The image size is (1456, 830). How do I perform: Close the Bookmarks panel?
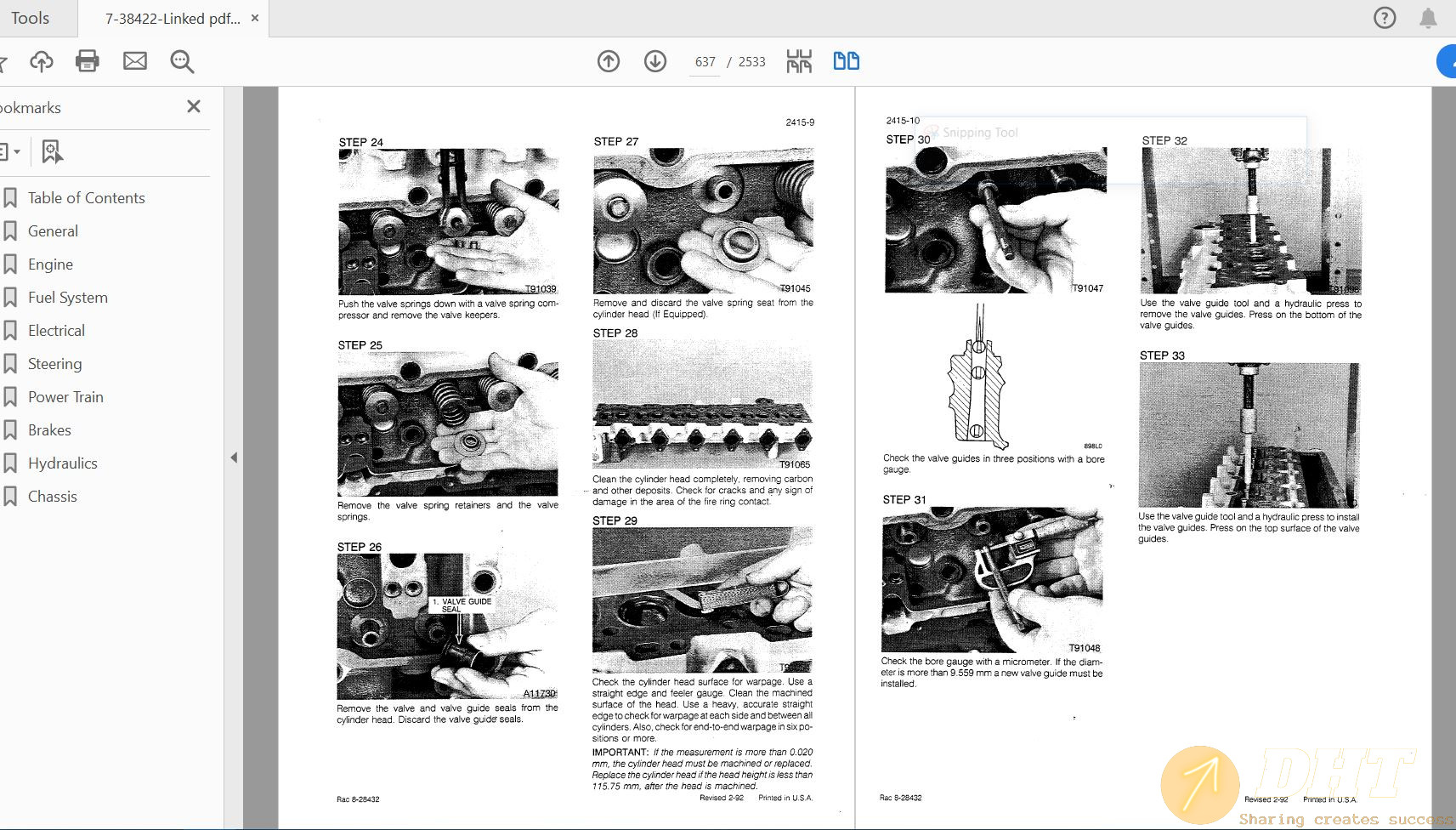coord(194,106)
